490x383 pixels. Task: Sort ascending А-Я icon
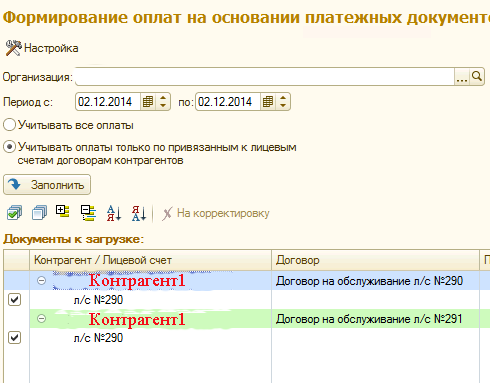click(x=114, y=213)
